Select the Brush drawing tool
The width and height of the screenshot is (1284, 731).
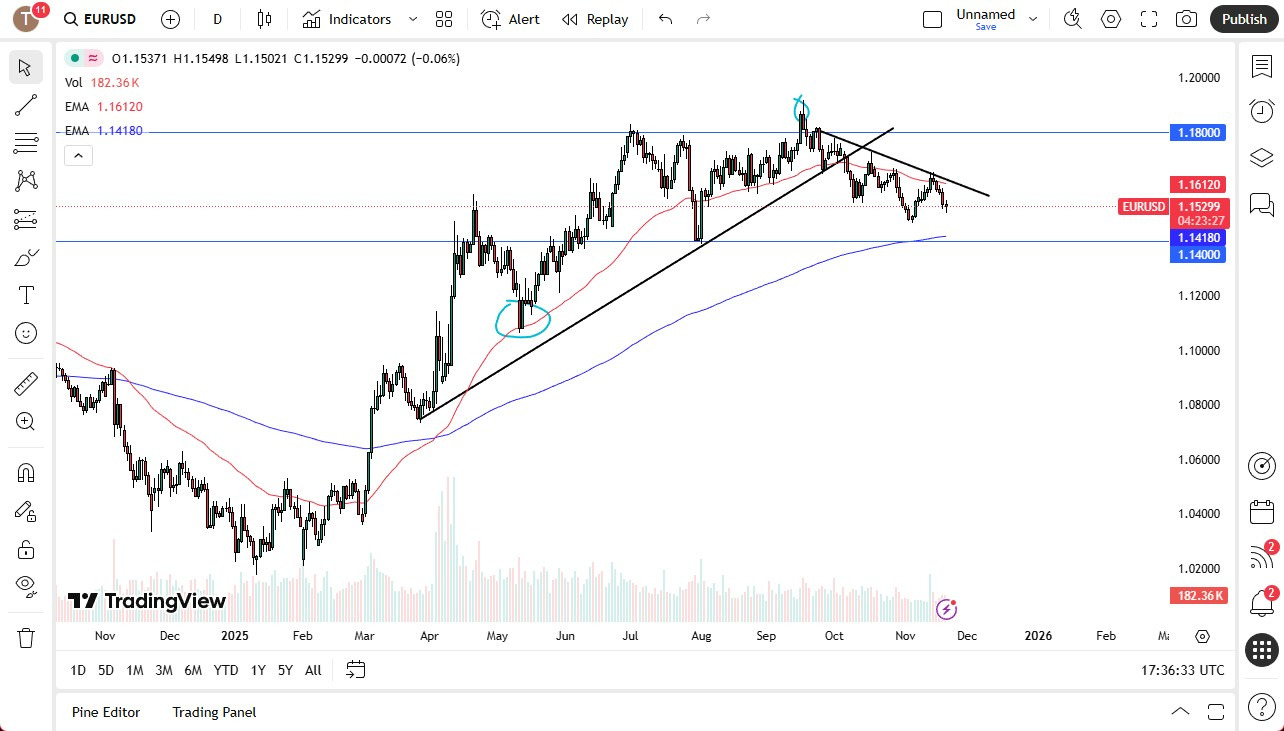[25, 257]
